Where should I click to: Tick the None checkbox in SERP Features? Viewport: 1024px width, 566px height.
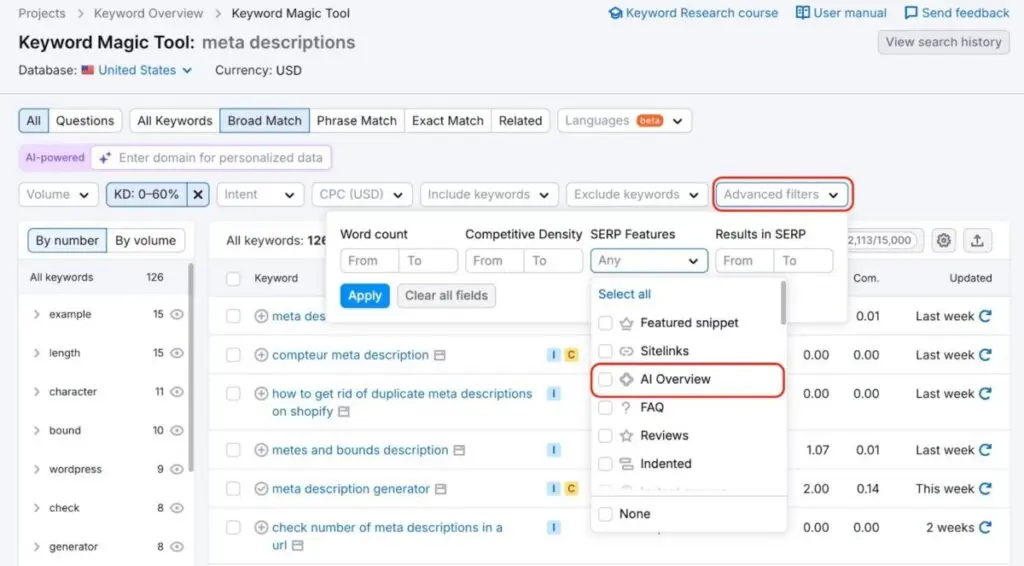pos(605,514)
